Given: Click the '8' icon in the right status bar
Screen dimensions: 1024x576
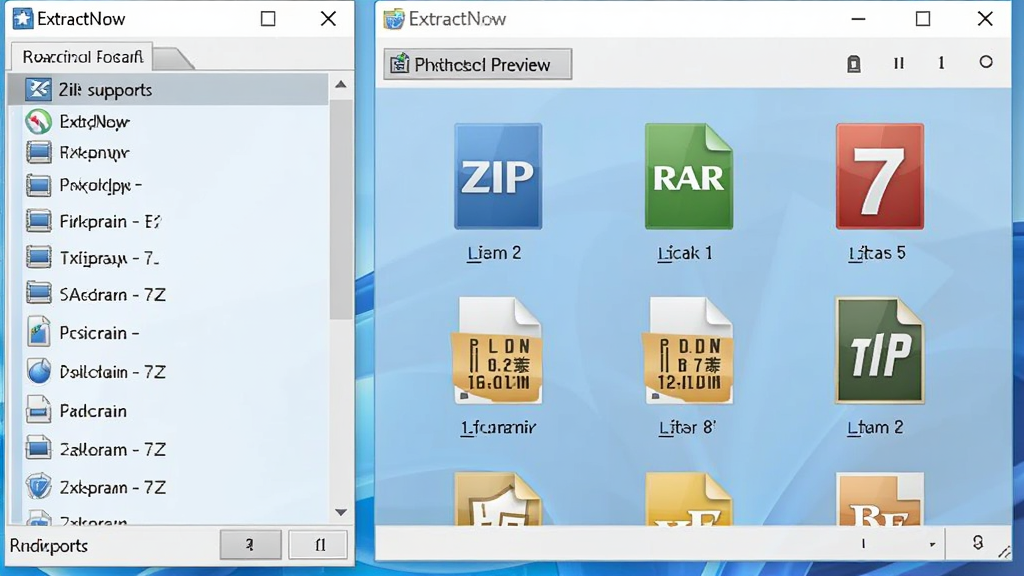Looking at the screenshot, I should coord(978,543).
